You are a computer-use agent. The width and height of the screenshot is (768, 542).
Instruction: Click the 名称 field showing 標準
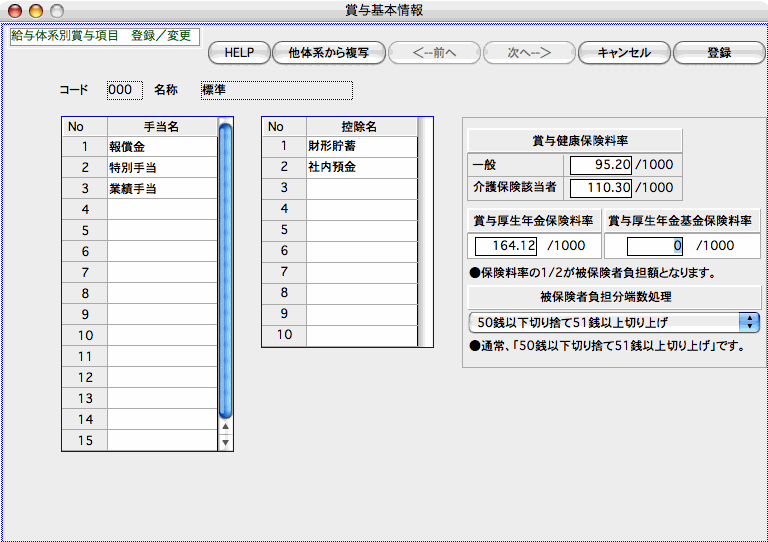276,90
